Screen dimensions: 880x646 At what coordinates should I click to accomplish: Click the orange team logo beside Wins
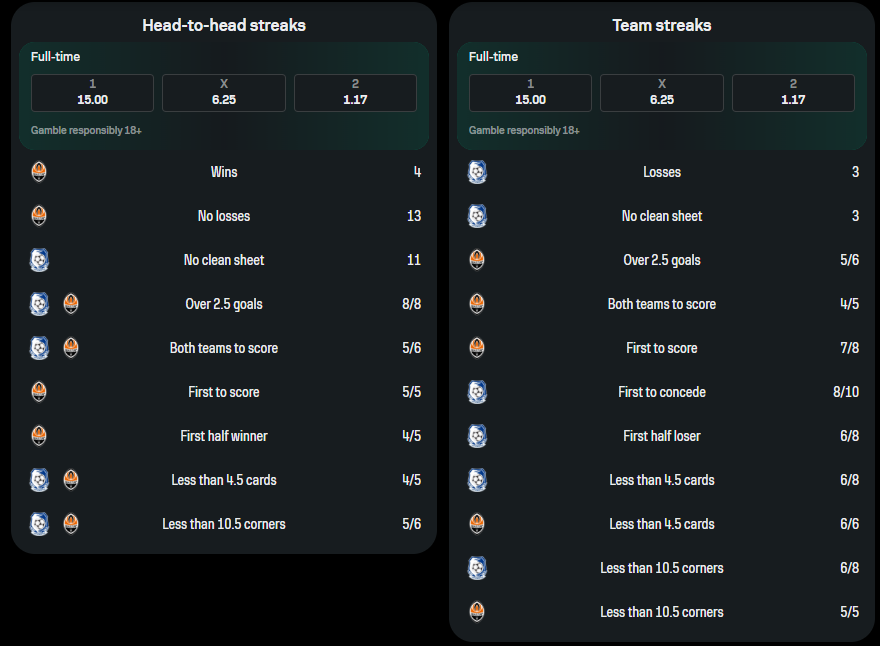tap(39, 172)
